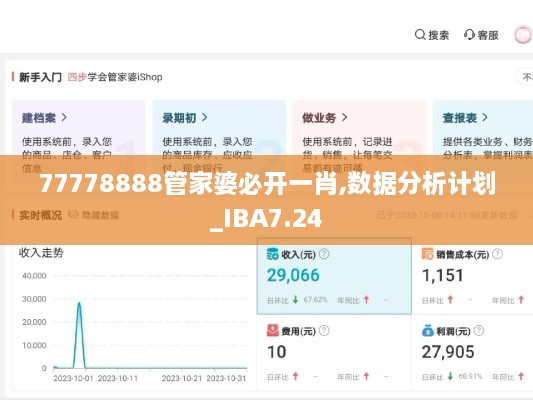Show help tooltip next to 收入(元)
The image size is (533, 400).
324,254
